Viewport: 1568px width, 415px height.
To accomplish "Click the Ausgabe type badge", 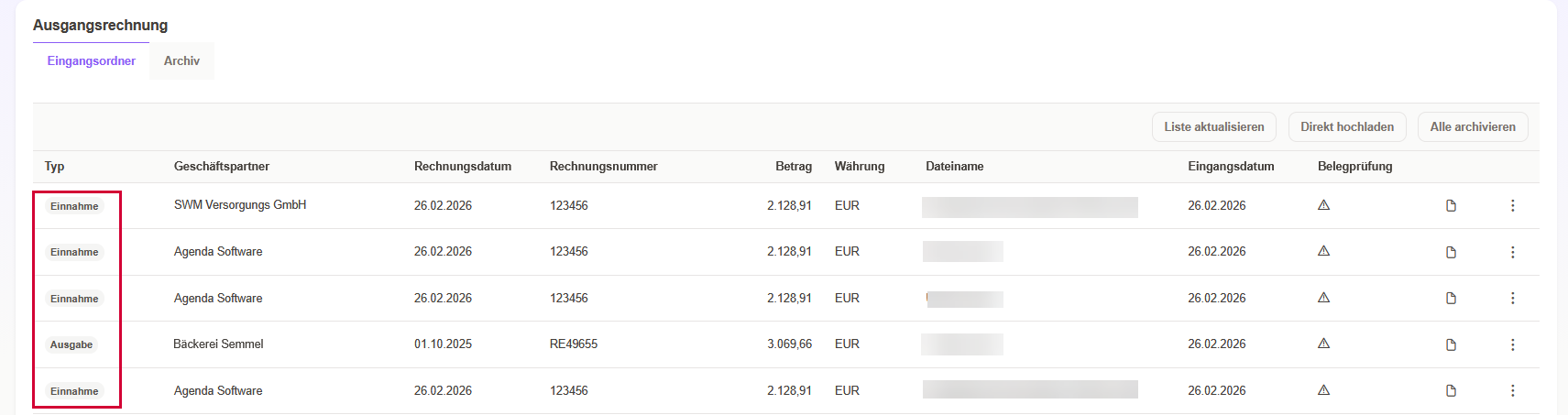I will (71, 345).
